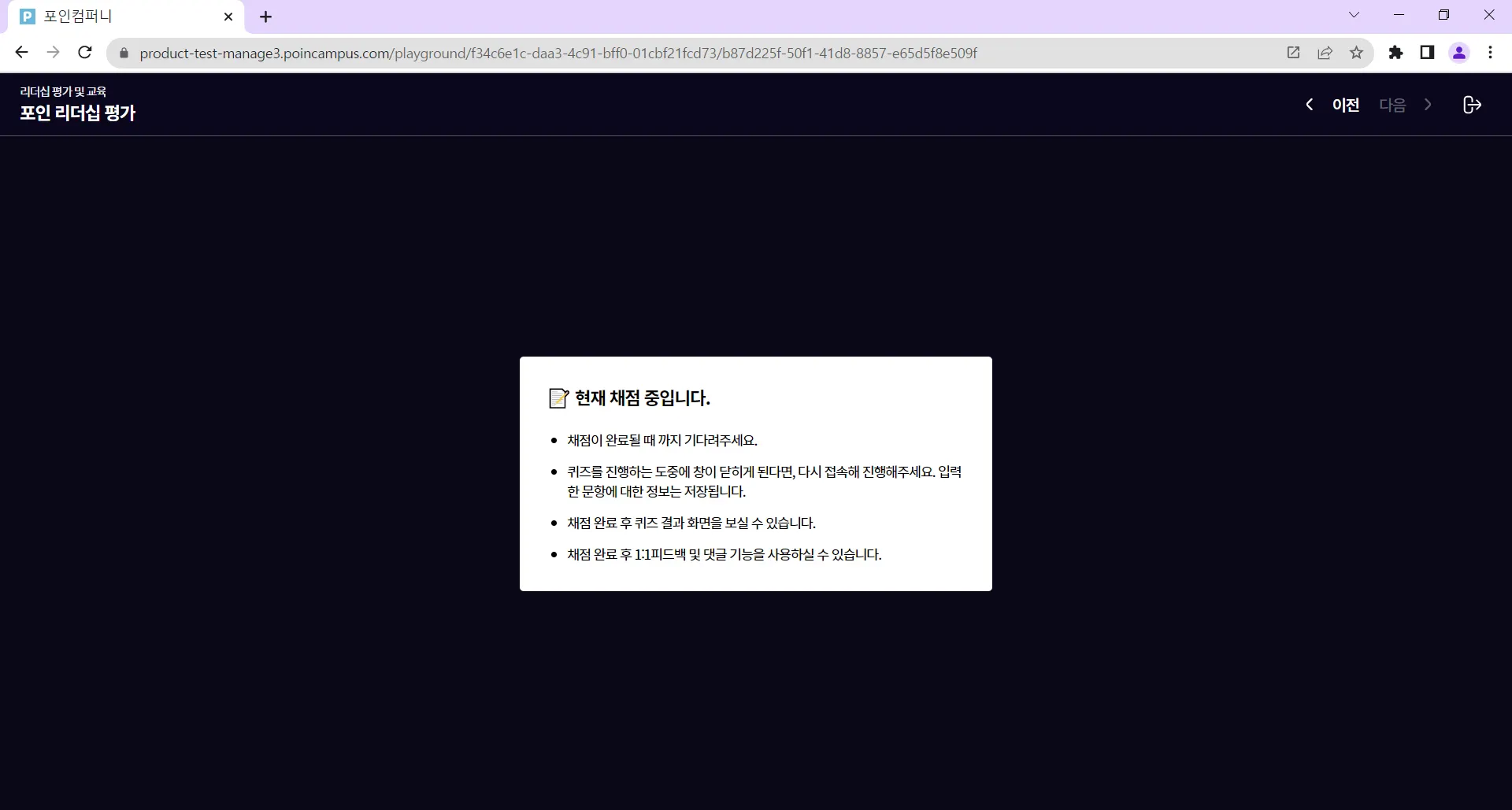This screenshot has width=1512, height=810.
Task: Close the 포인컴퍼니 tab
Action: (x=228, y=17)
